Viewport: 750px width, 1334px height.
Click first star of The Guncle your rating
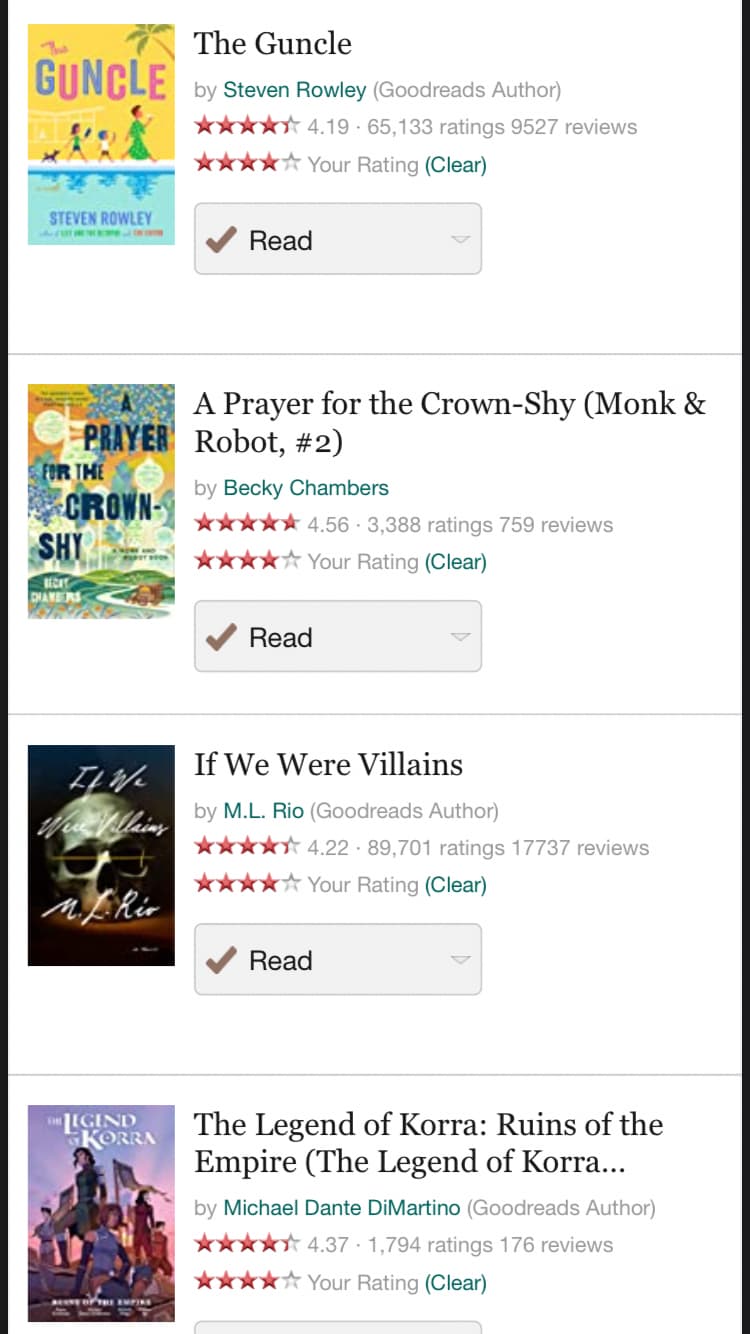click(205, 164)
